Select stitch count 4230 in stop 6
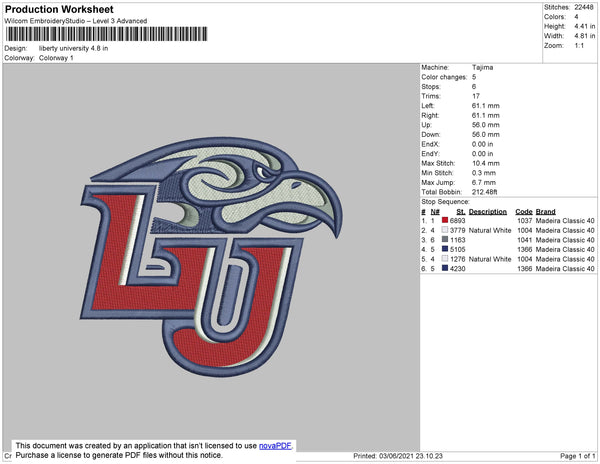This screenshot has width=600, height=464. tap(458, 269)
